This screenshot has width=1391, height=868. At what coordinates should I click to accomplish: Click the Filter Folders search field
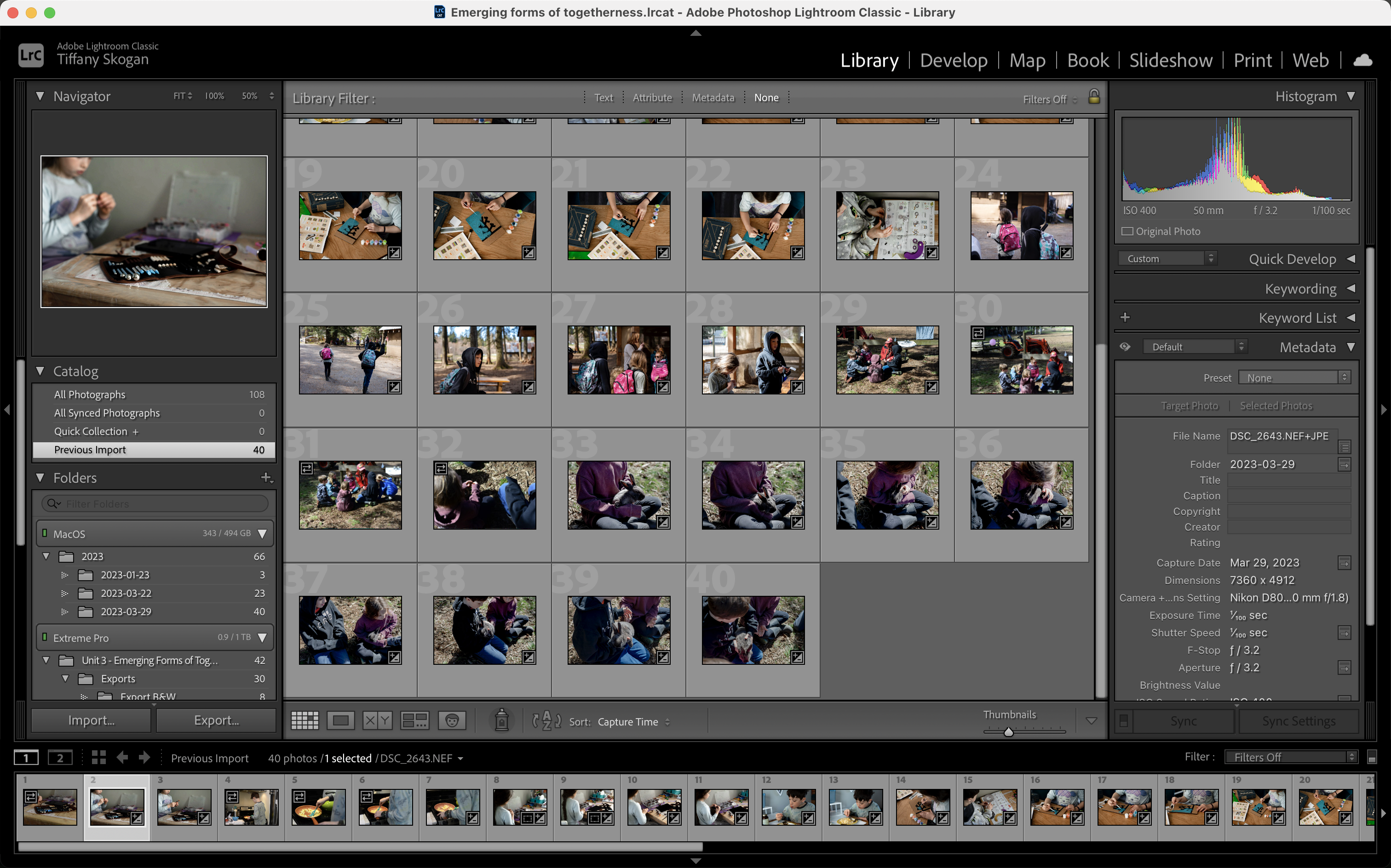pos(155,503)
